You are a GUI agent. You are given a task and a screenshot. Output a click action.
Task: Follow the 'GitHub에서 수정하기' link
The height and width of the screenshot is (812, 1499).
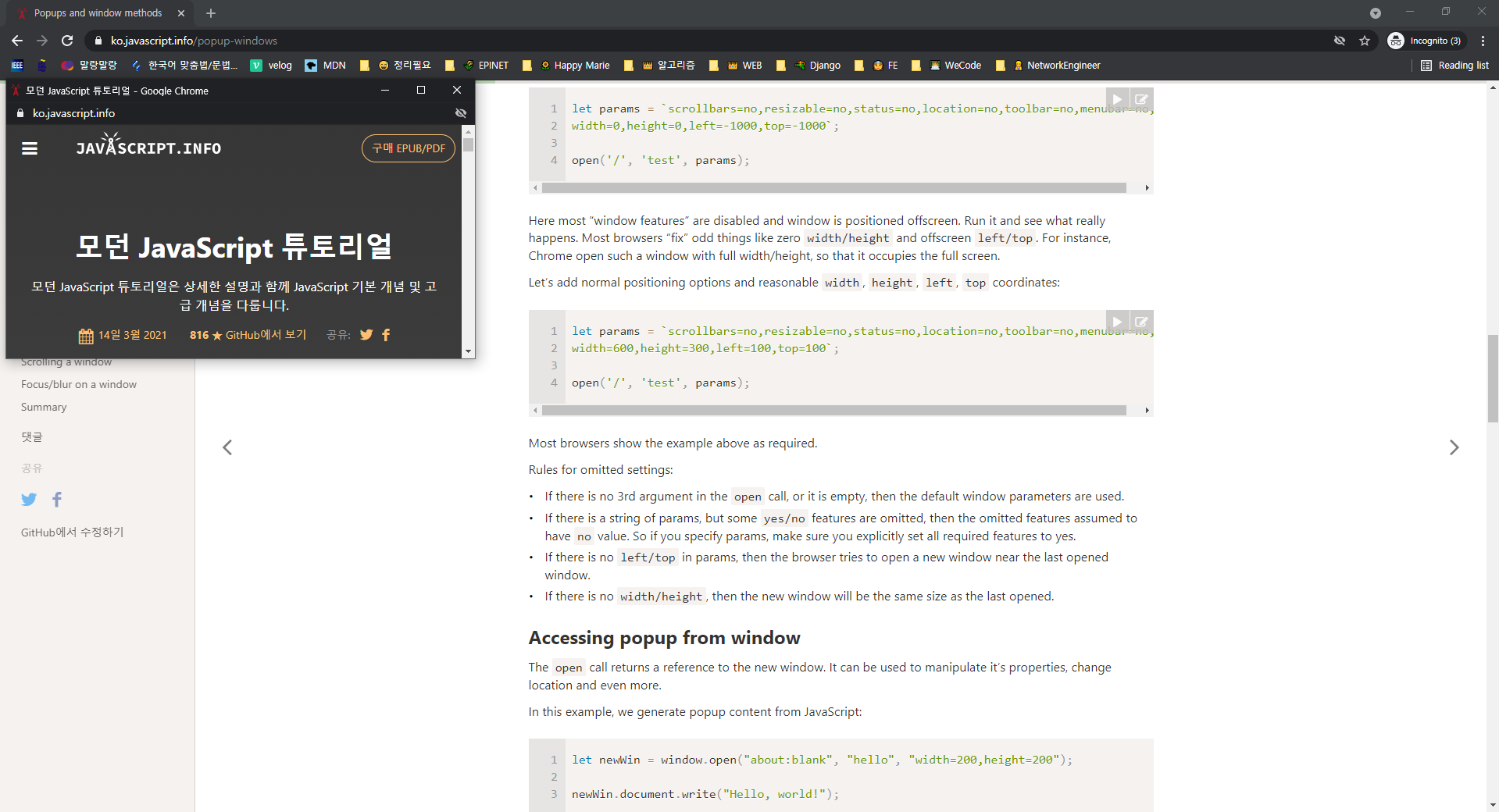(x=71, y=532)
